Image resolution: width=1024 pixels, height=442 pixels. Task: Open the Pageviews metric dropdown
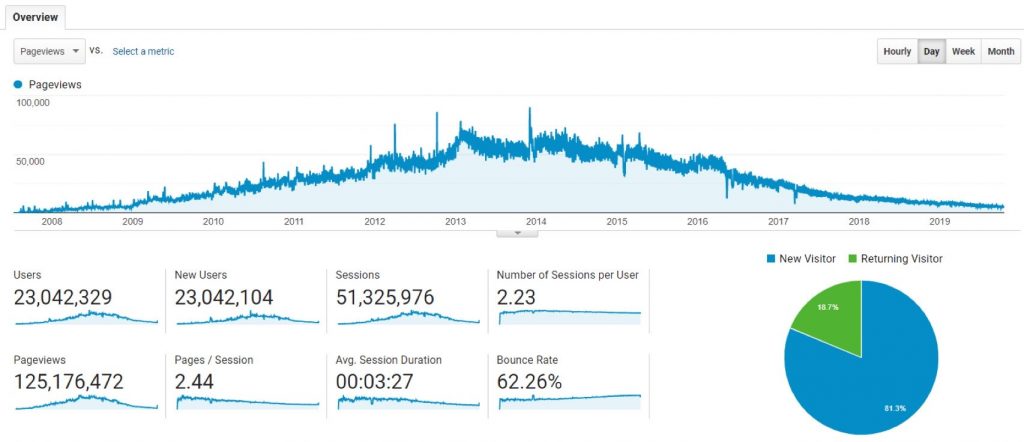tap(49, 51)
